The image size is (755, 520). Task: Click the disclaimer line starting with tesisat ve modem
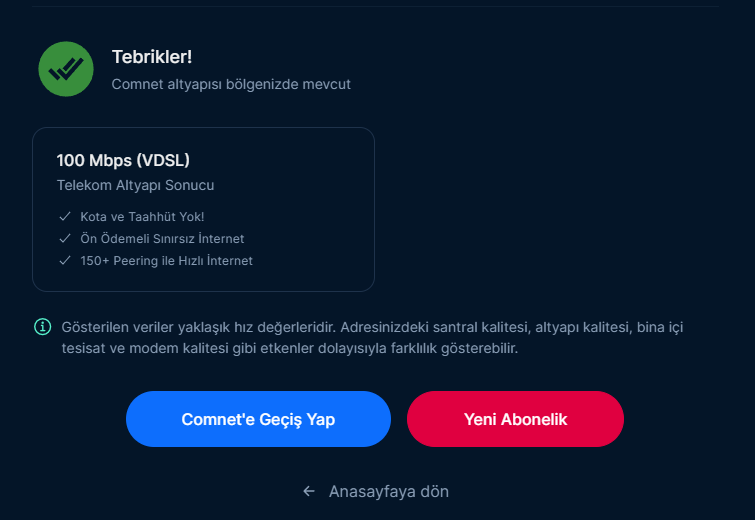coord(290,349)
